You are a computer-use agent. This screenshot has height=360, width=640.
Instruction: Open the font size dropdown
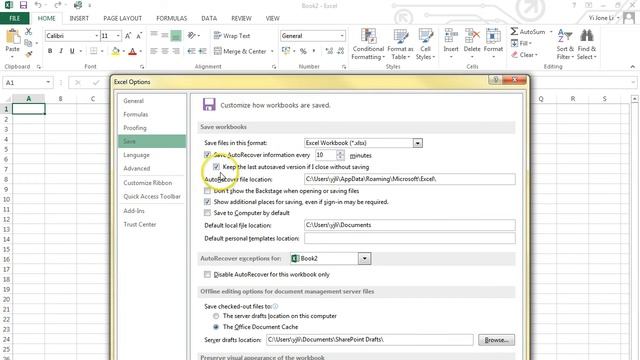pyautogui.click(x=118, y=36)
